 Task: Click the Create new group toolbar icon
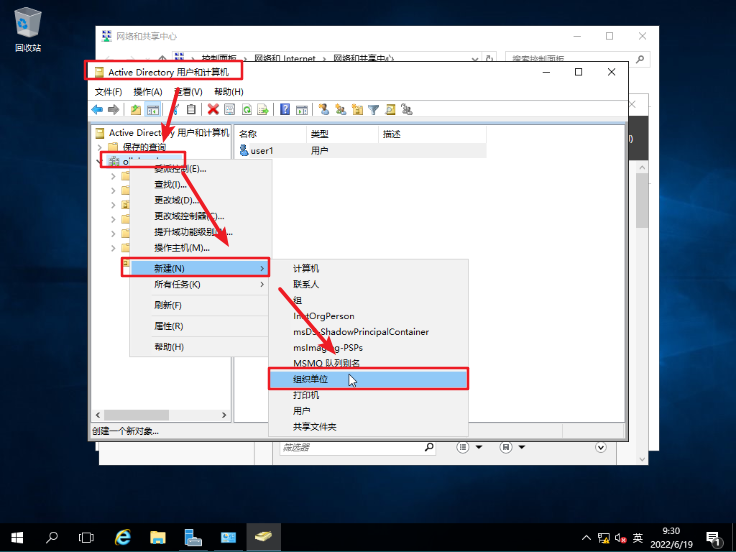[x=340, y=109]
